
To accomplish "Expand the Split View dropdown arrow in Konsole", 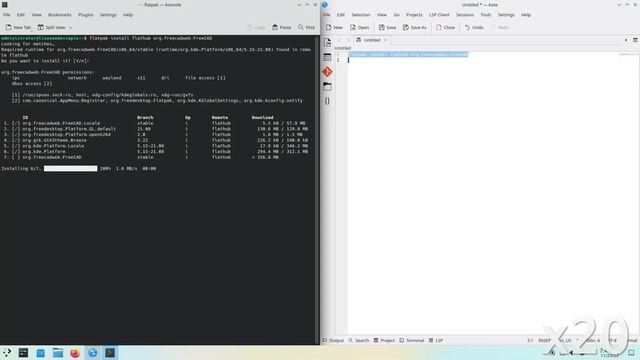I will (x=70, y=27).
